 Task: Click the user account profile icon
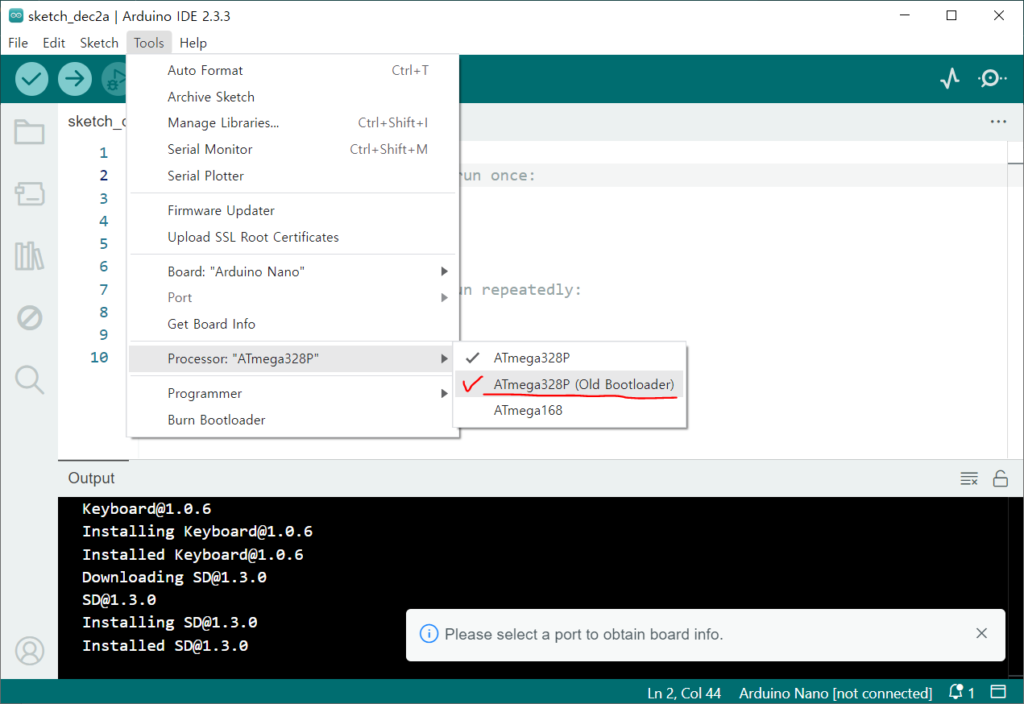point(29,650)
